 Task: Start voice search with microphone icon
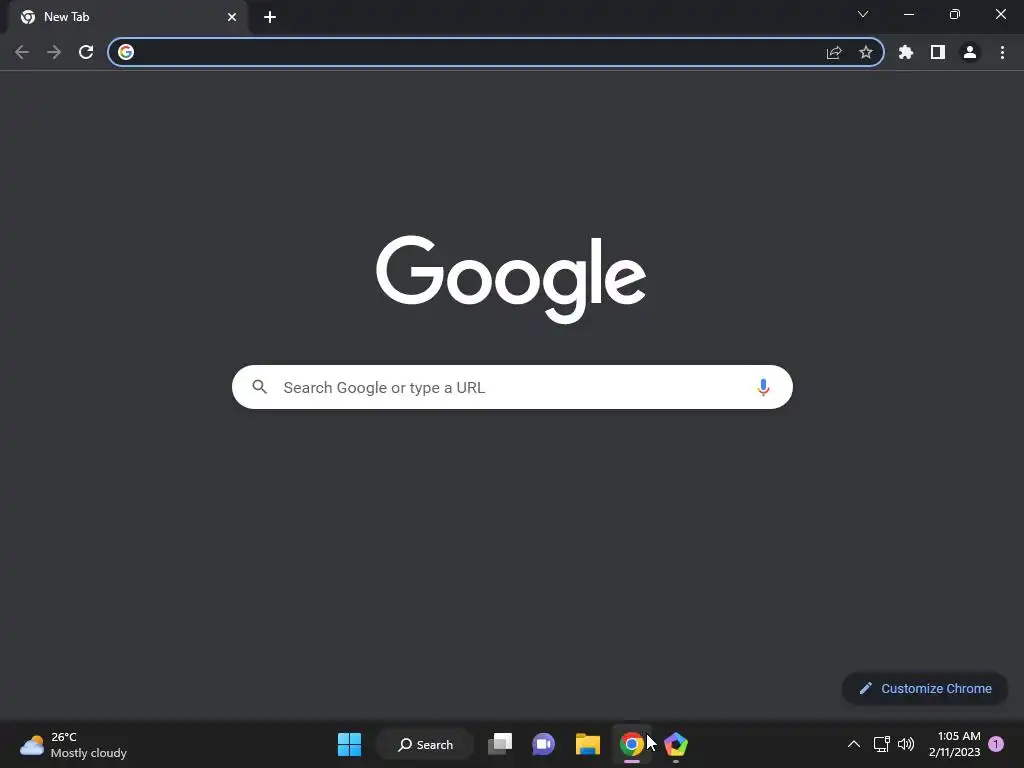763,387
